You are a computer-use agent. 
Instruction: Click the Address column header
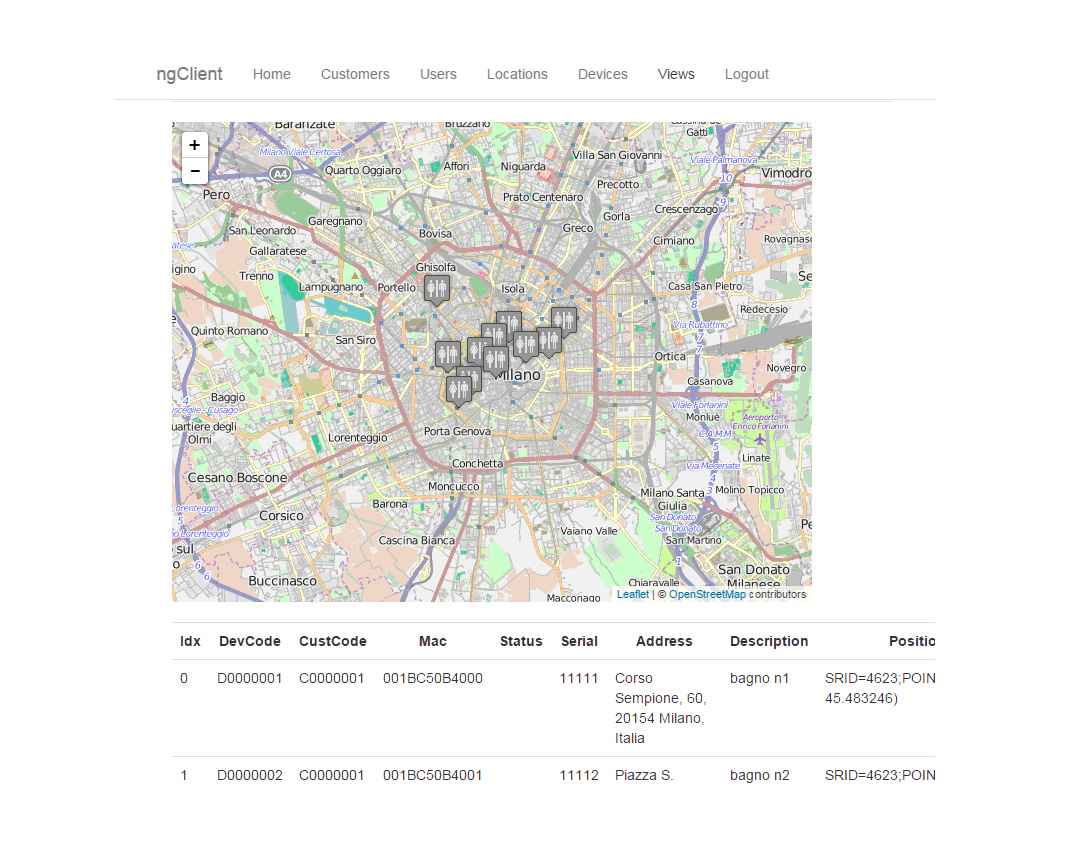[x=664, y=641]
